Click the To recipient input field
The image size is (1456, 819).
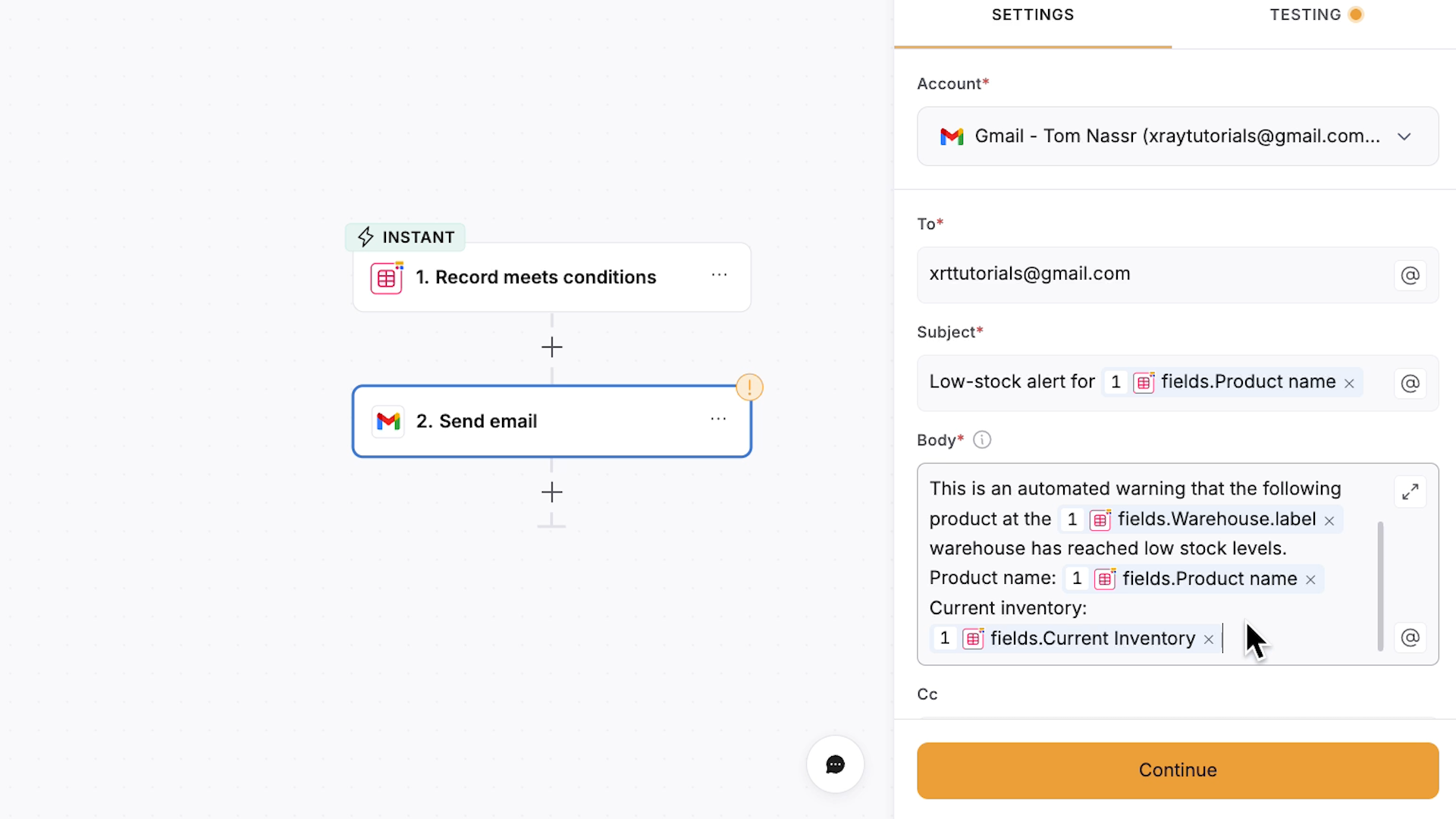click(1137, 274)
